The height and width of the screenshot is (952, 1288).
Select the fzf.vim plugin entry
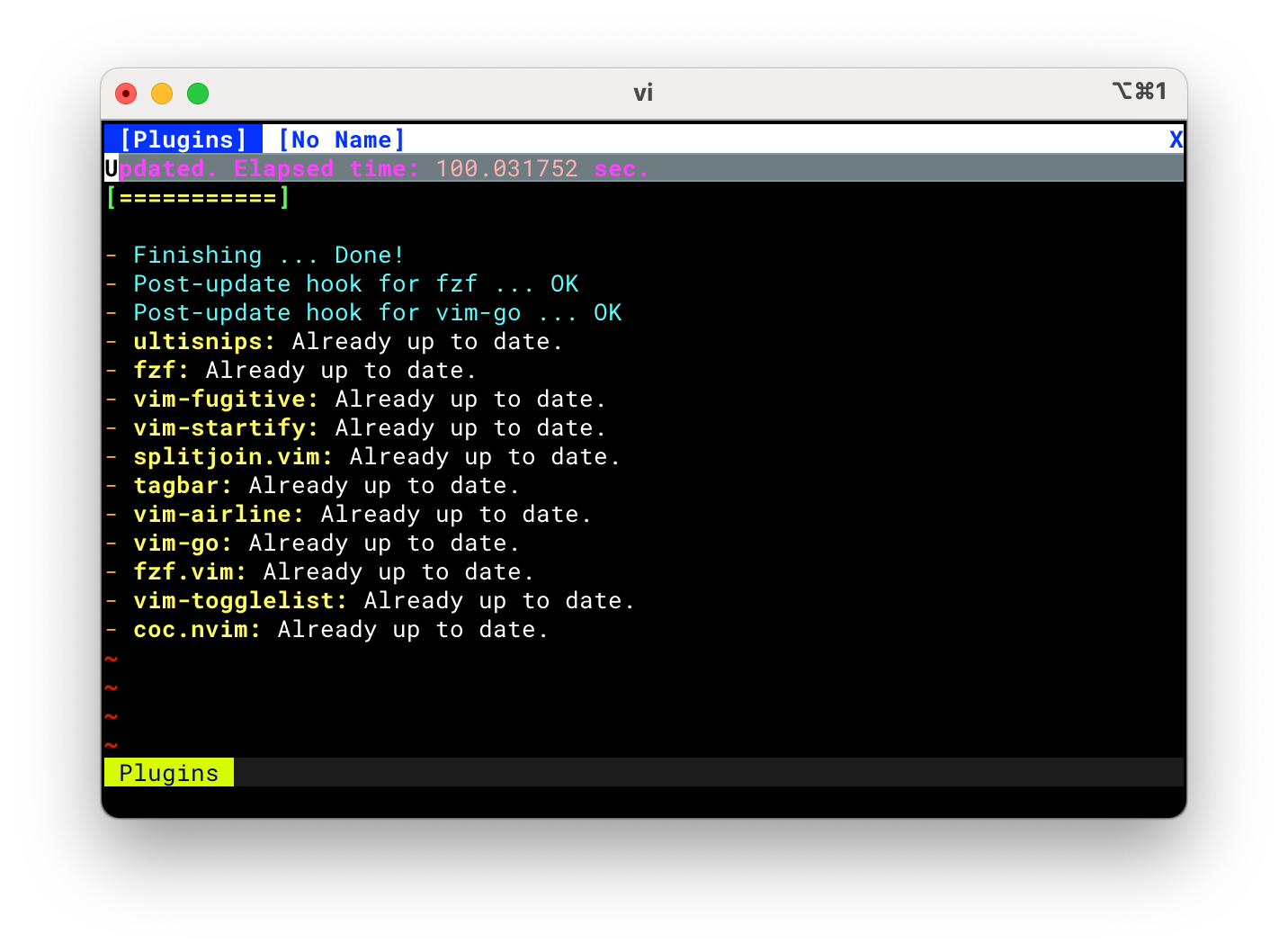click(x=320, y=571)
